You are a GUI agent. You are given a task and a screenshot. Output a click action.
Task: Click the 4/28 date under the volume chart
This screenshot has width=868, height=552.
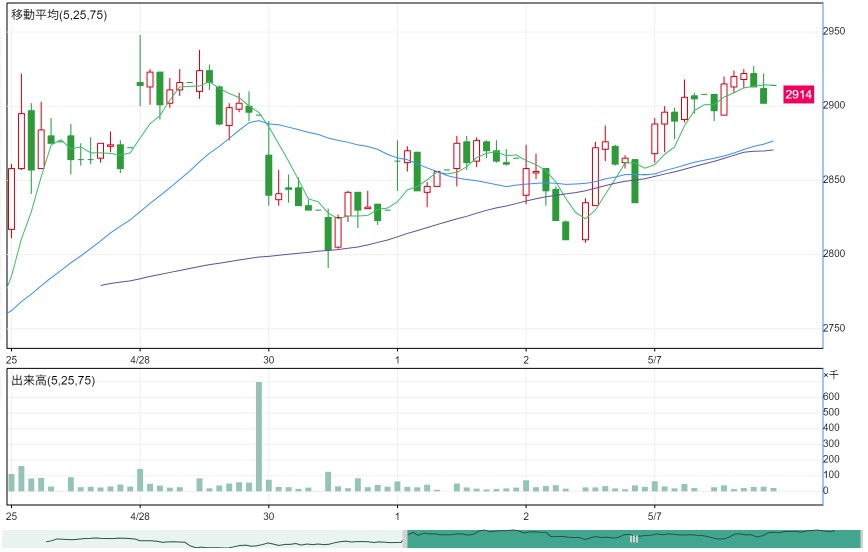point(140,516)
